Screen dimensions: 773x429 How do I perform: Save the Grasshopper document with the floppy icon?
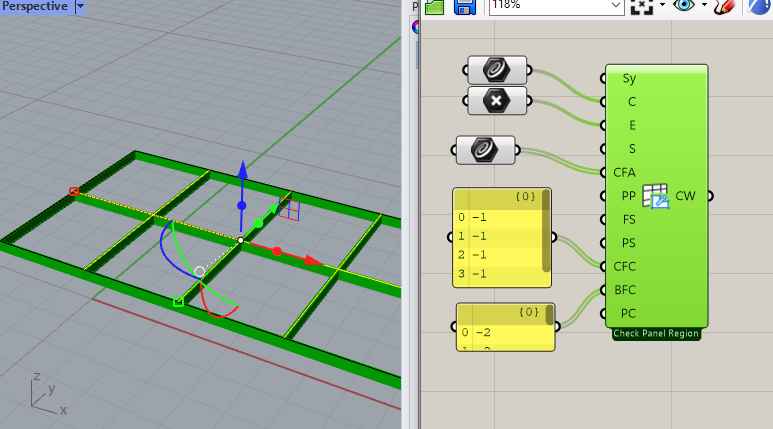[x=464, y=7]
